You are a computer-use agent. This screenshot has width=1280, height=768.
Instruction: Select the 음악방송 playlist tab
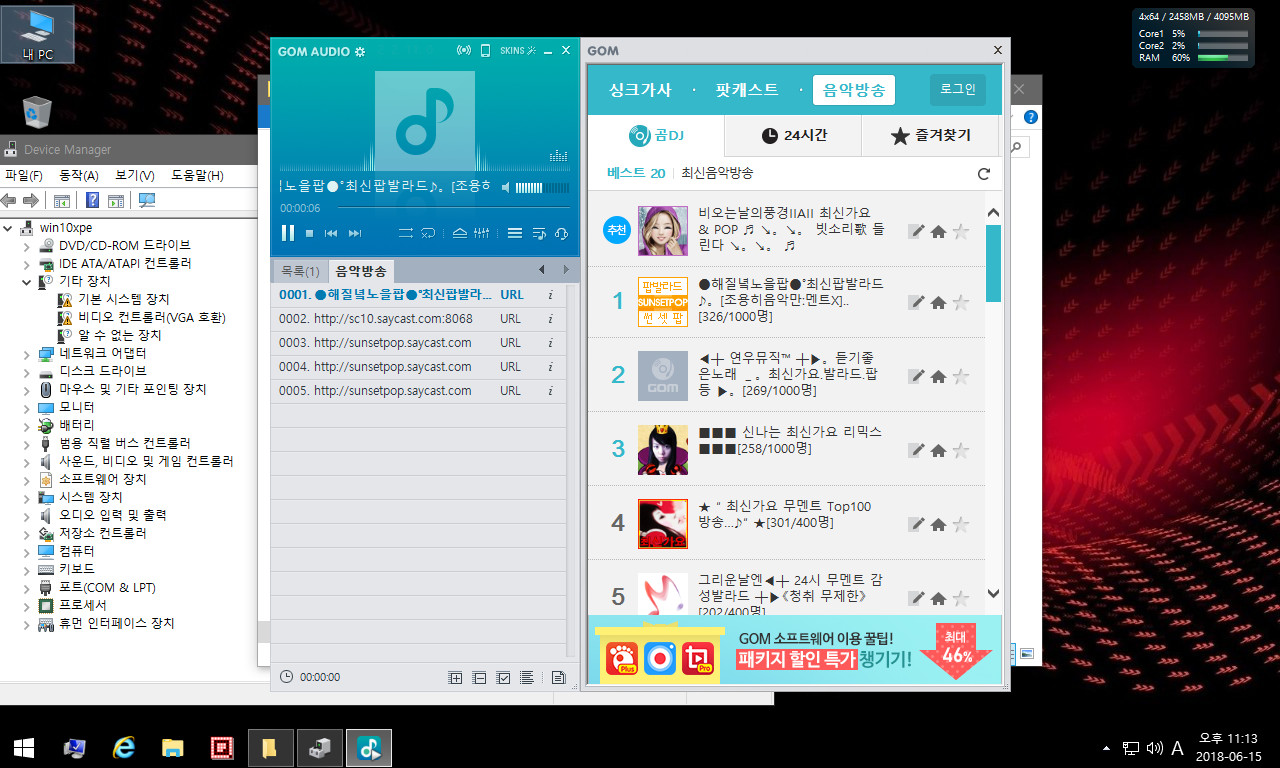pyautogui.click(x=361, y=271)
